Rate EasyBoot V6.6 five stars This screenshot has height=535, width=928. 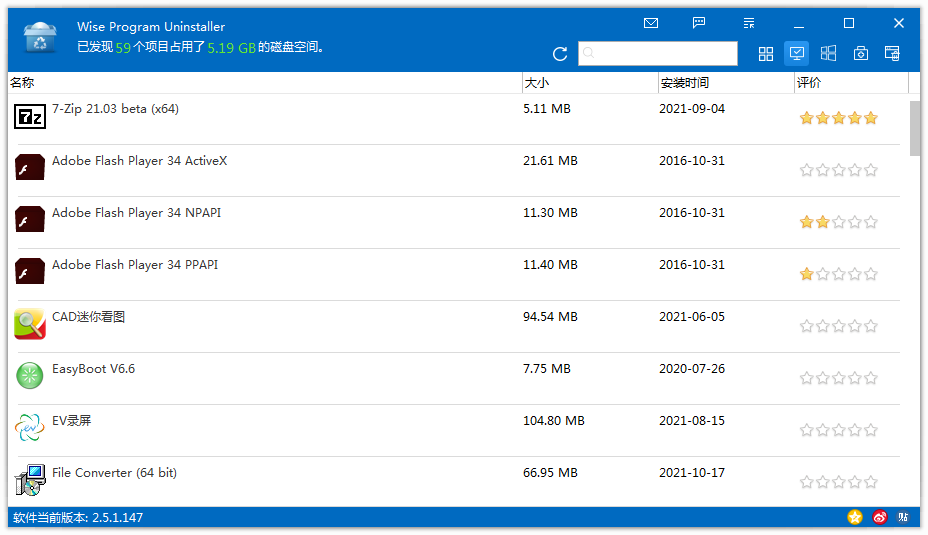coord(871,378)
